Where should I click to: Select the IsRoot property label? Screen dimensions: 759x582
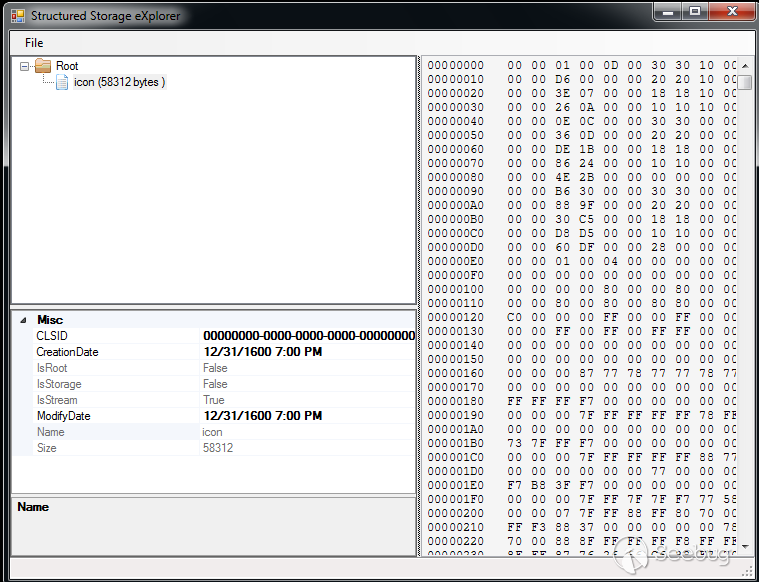(x=52, y=368)
